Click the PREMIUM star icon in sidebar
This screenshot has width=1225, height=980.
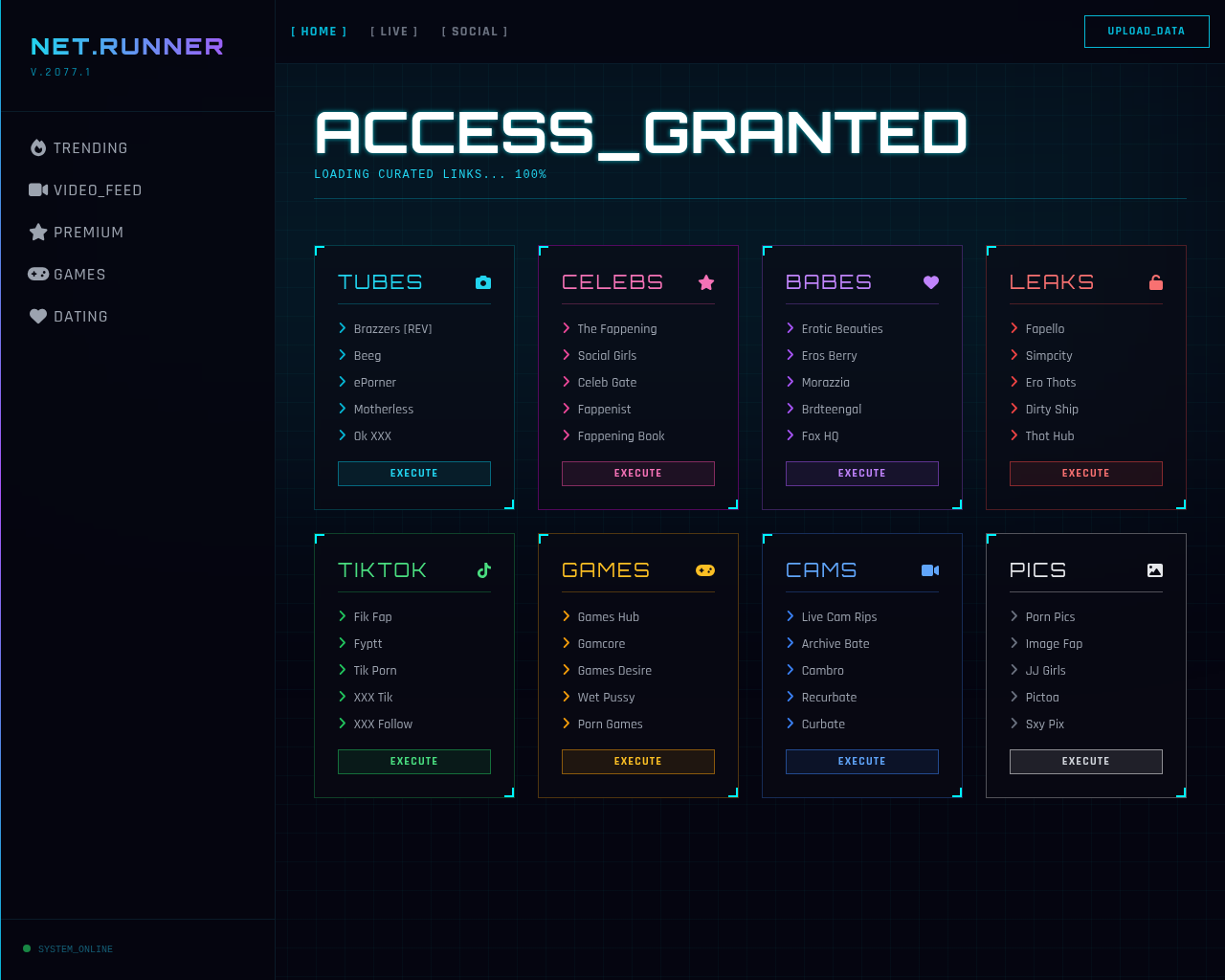[x=37, y=232]
